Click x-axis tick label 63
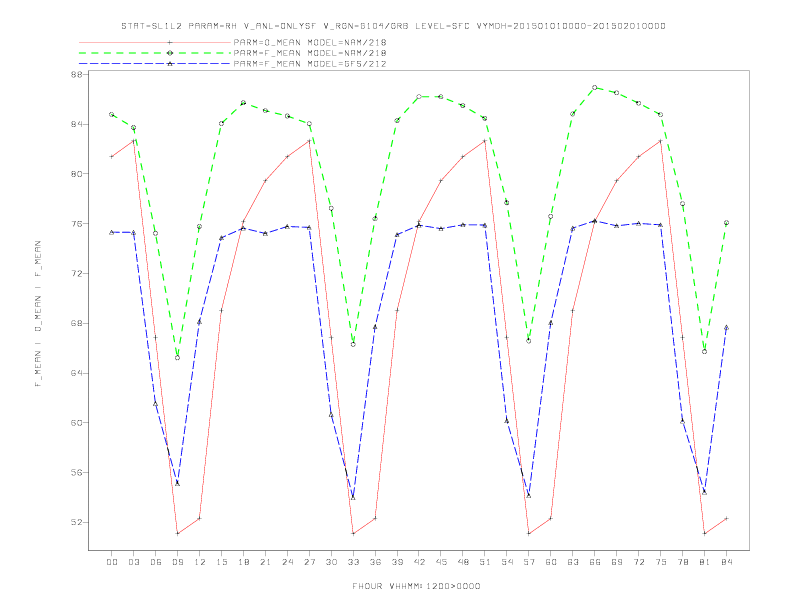This screenshot has width=792, height=612. tap(573, 562)
